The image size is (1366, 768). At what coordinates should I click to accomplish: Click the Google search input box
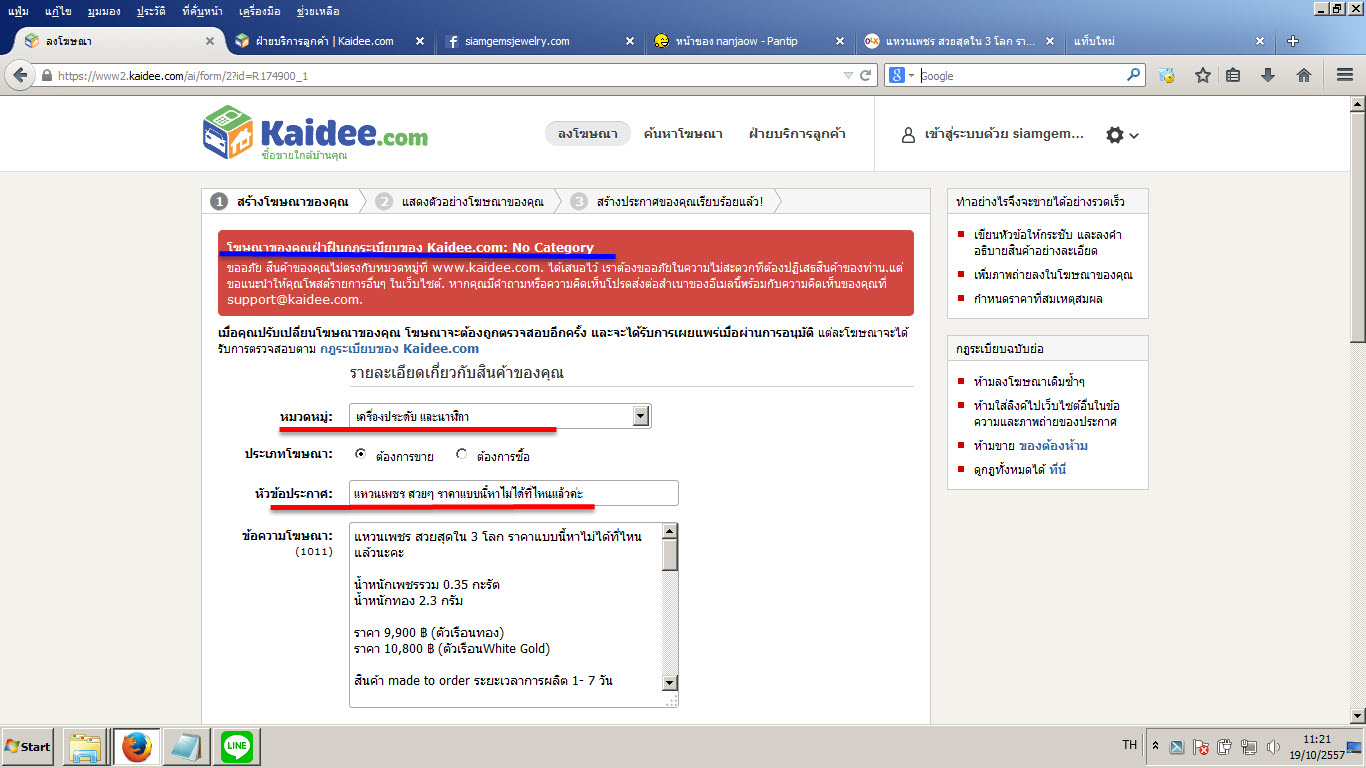click(x=1022, y=75)
